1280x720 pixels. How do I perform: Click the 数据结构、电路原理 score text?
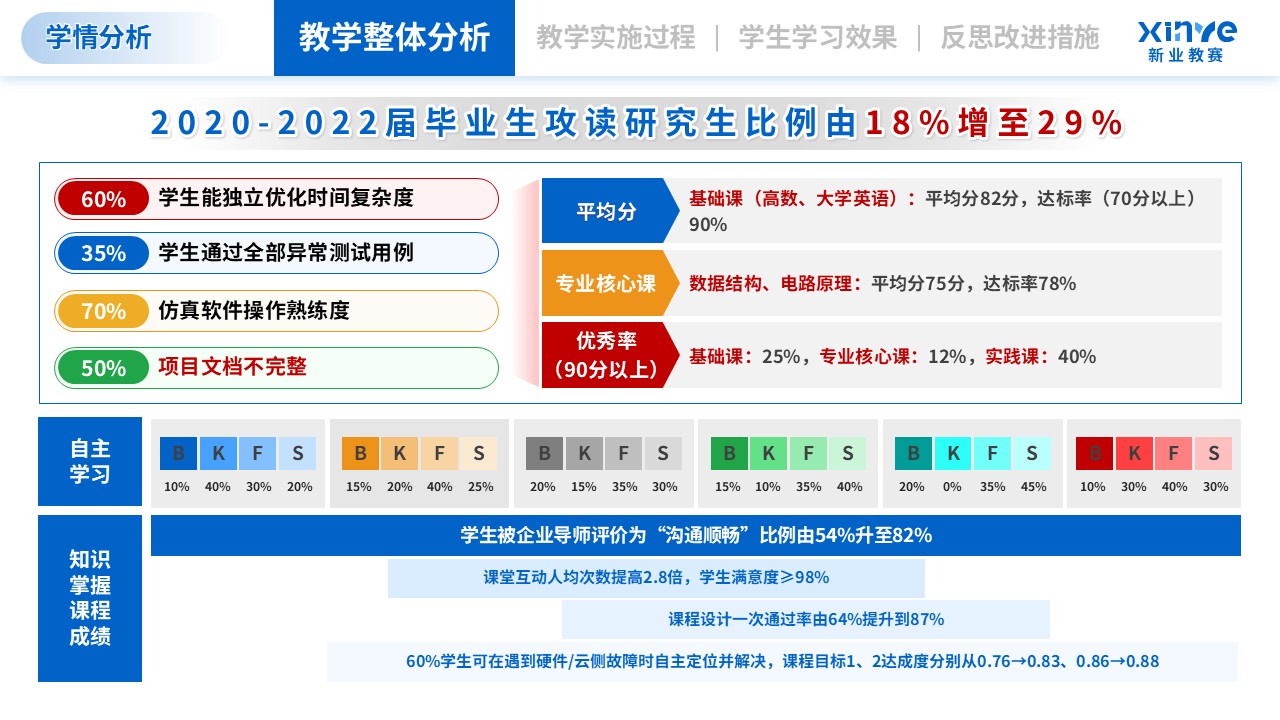coord(883,283)
